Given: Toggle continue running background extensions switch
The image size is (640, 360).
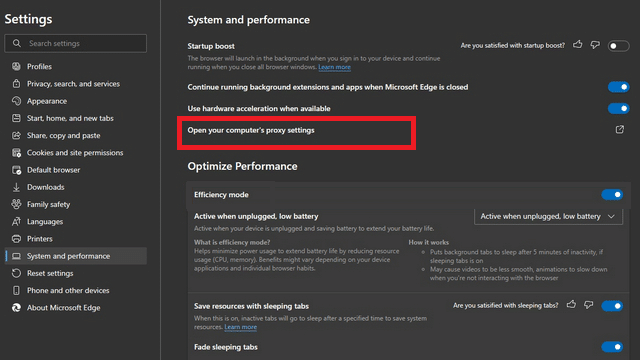Looking at the screenshot, I should (618, 87).
